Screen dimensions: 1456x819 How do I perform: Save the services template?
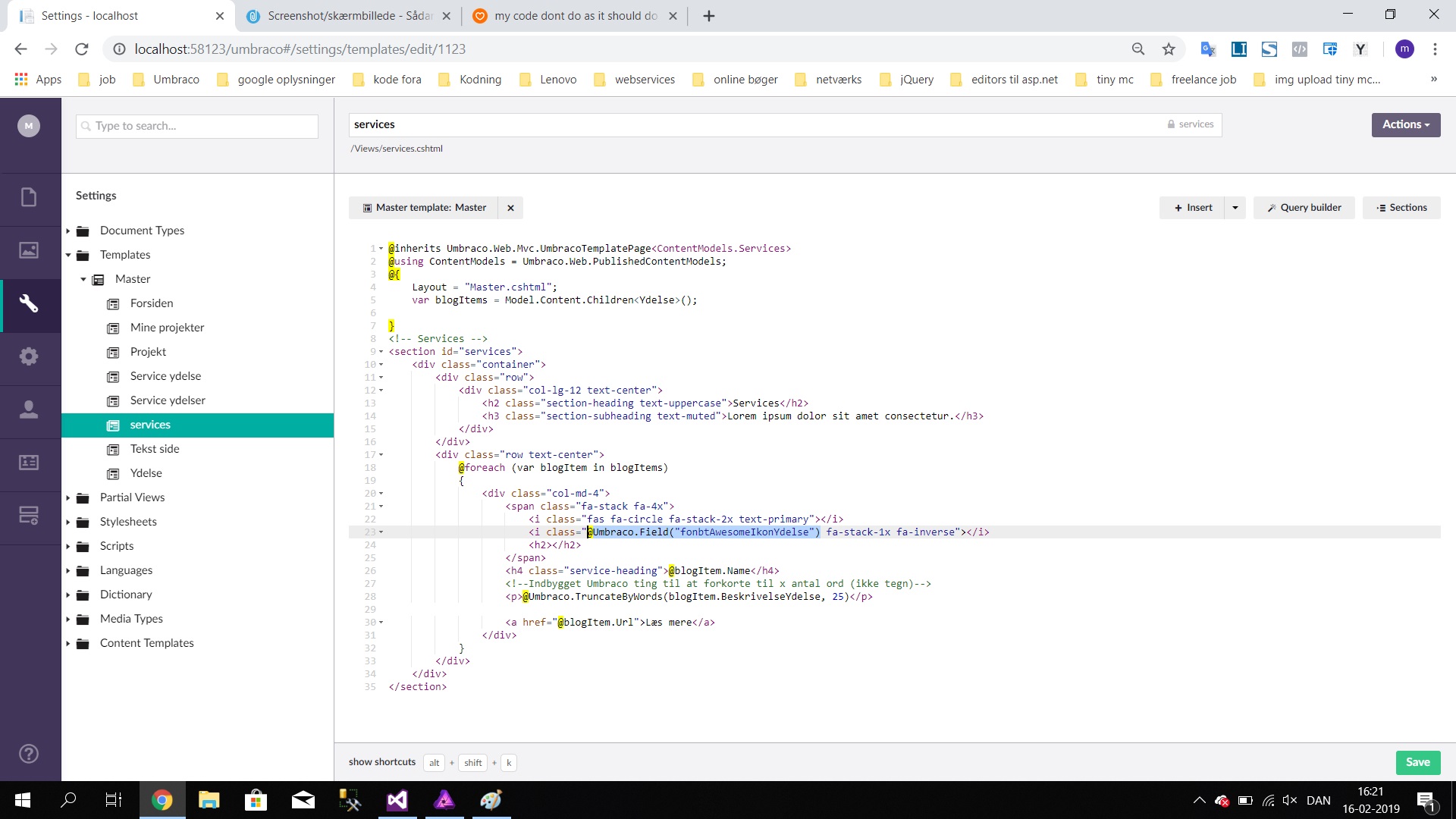1418,762
